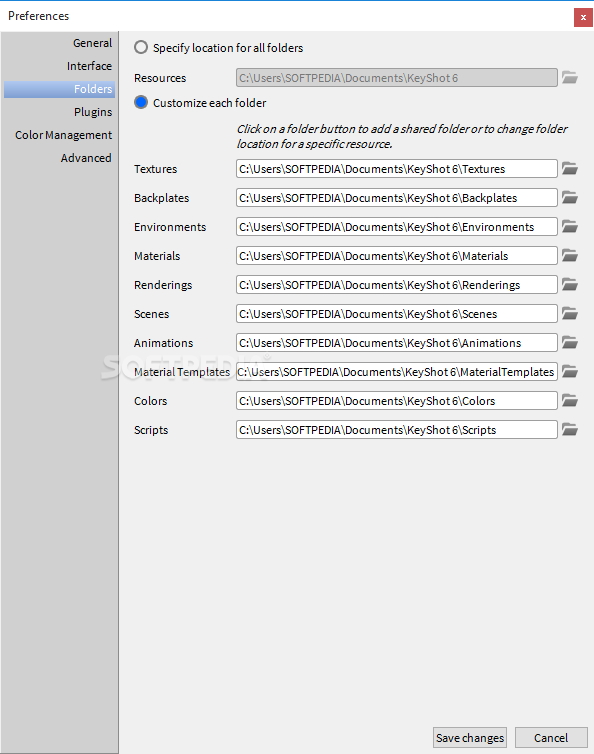This screenshot has width=594, height=754.
Task: Close the Preferences window
Action: [583, 17]
